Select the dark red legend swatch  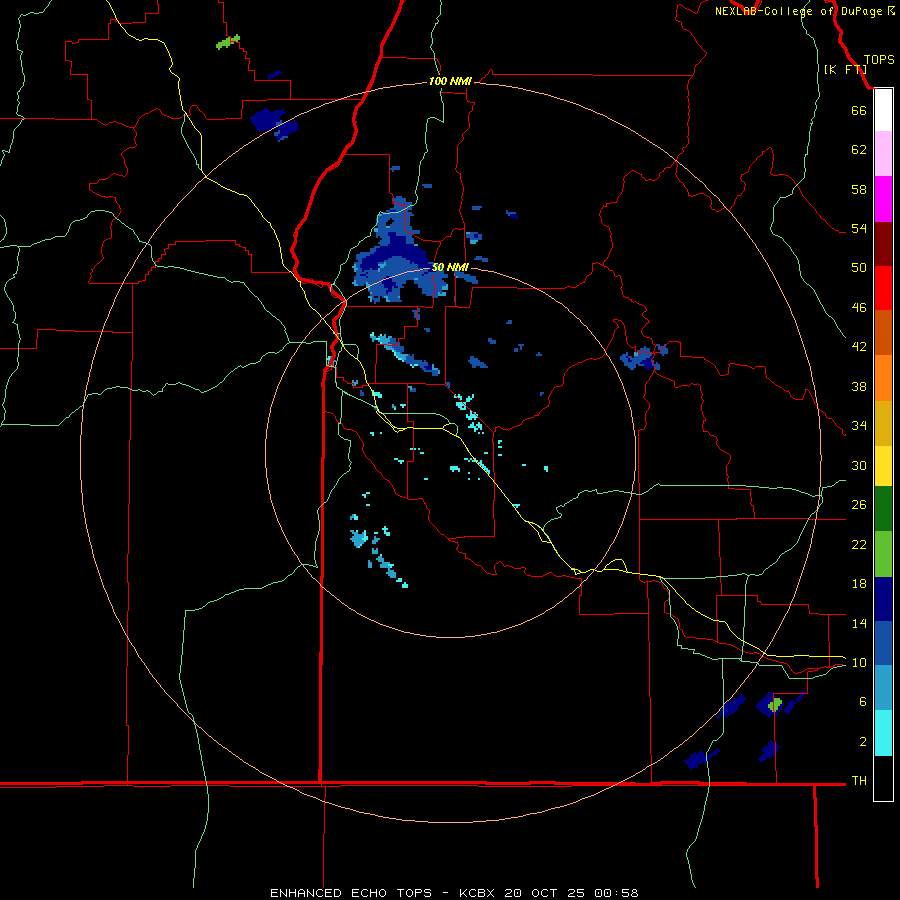pyautogui.click(x=883, y=244)
